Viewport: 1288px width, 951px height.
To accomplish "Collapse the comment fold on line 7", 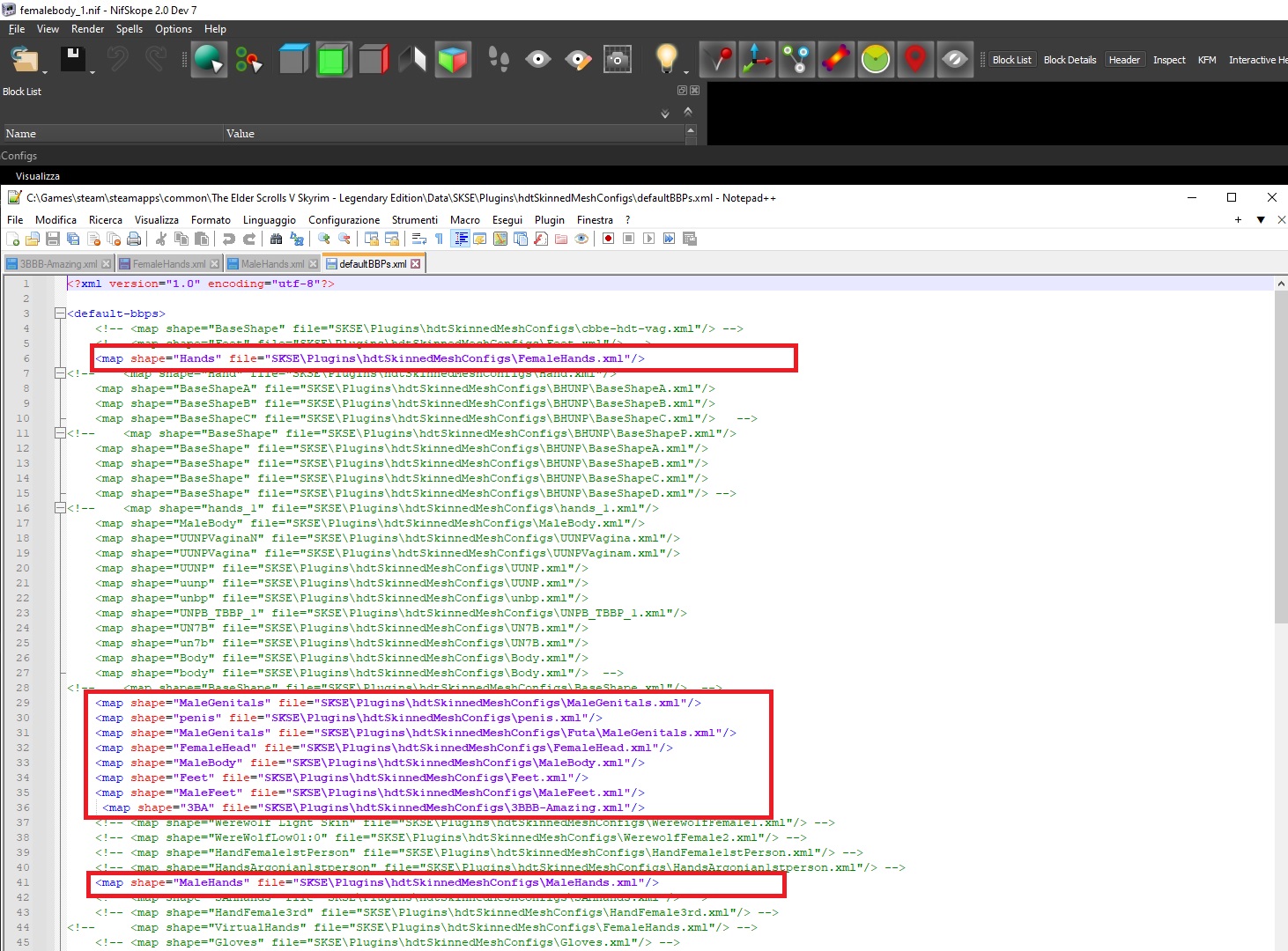I will point(59,373).
